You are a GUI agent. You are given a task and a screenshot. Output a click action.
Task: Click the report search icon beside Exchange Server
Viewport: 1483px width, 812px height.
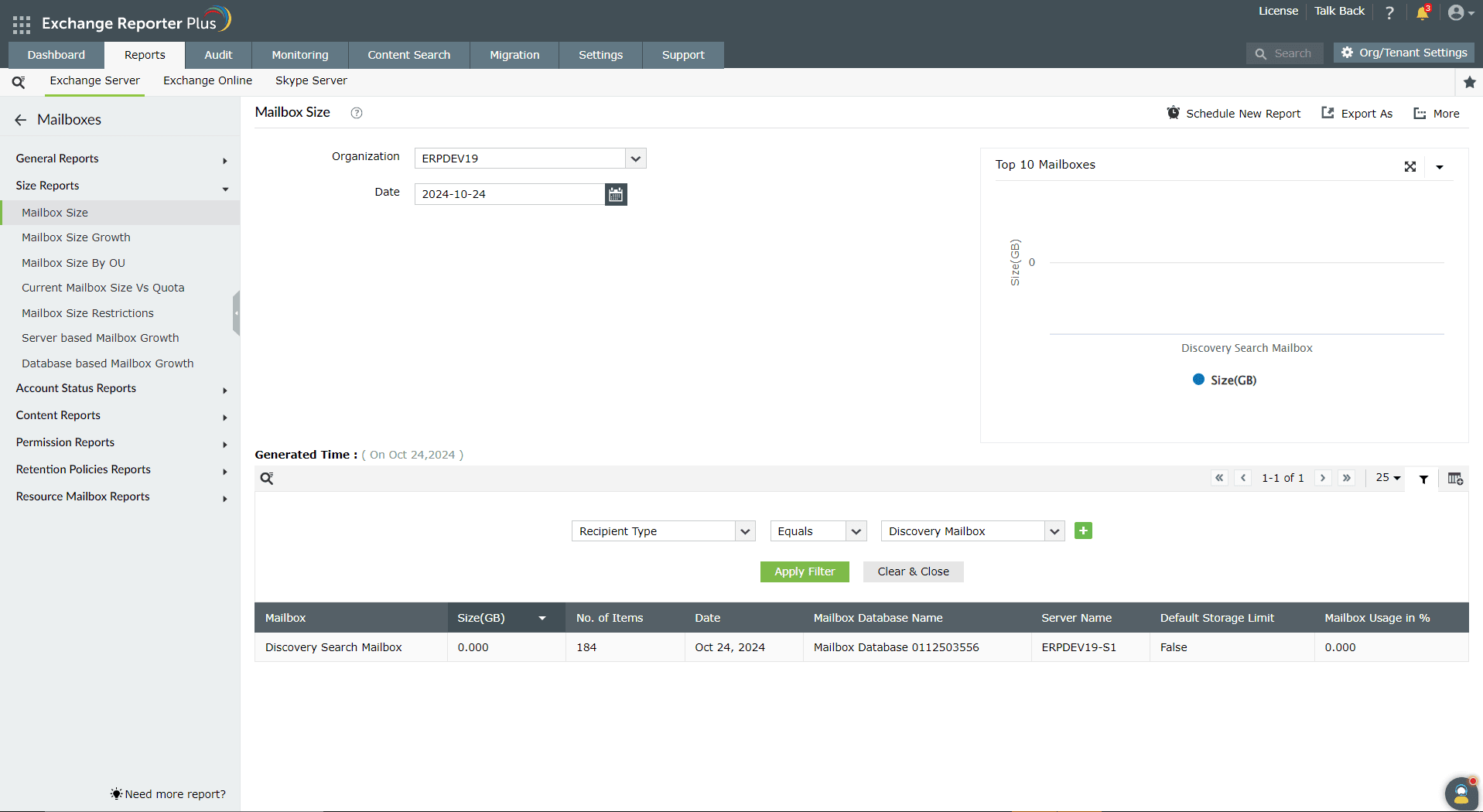[19, 81]
